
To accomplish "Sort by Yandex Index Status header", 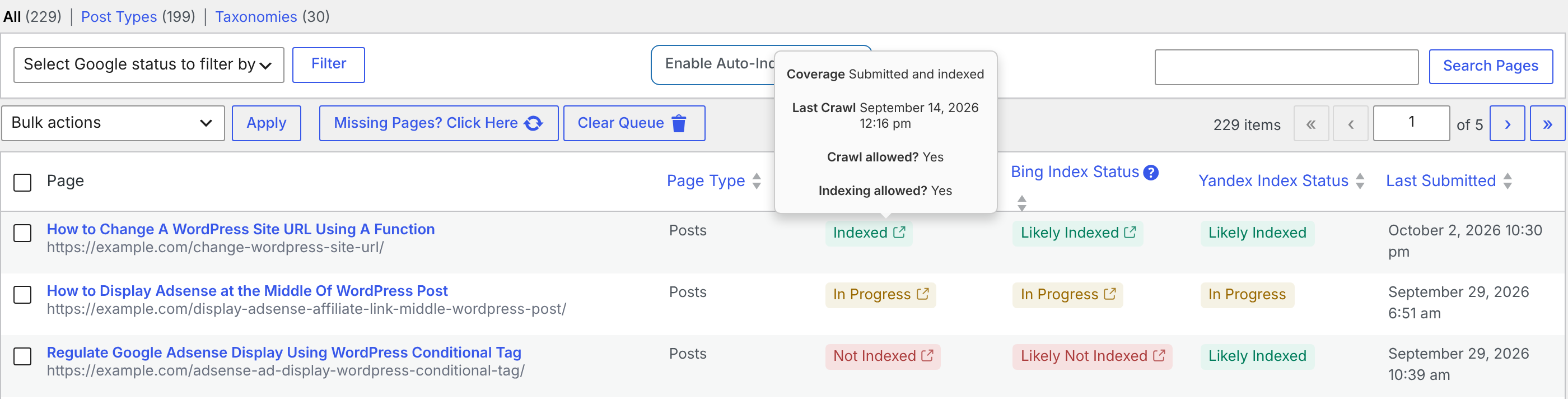I will (1273, 181).
